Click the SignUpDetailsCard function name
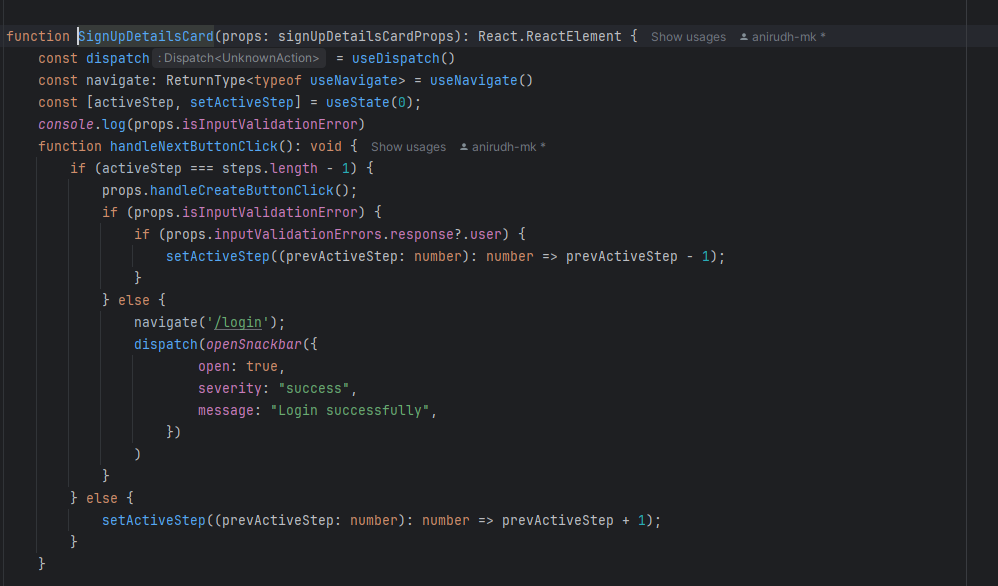998x586 pixels. [146, 36]
